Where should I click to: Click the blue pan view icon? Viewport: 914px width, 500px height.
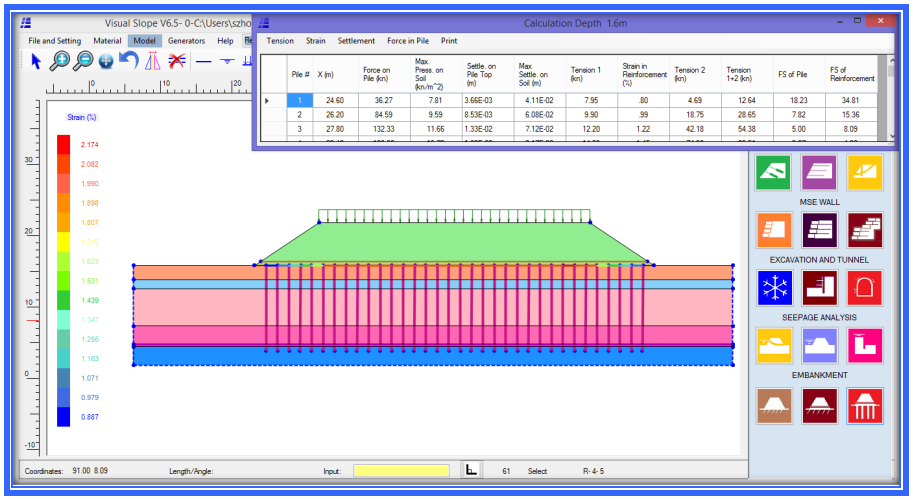tap(106, 61)
